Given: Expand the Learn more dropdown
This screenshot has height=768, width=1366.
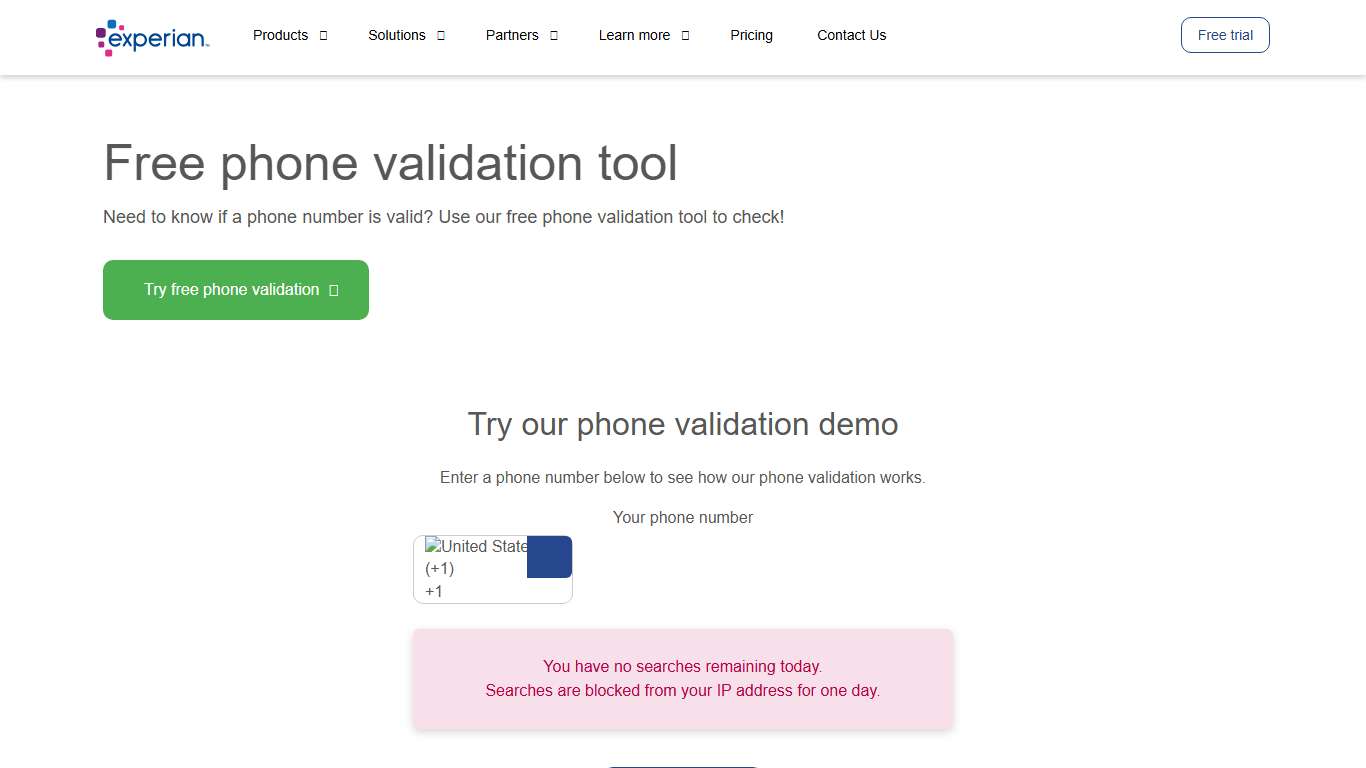Looking at the screenshot, I should [633, 35].
